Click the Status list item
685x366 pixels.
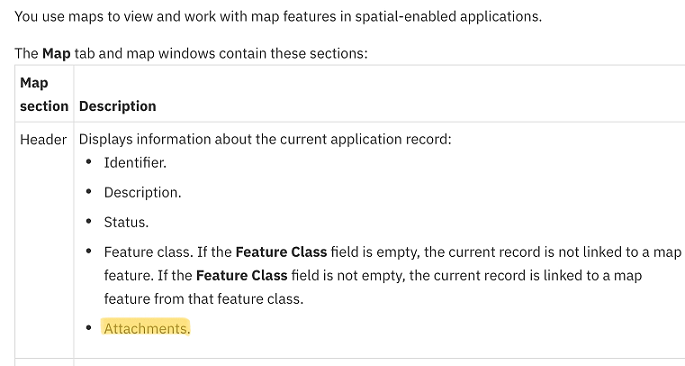126,222
